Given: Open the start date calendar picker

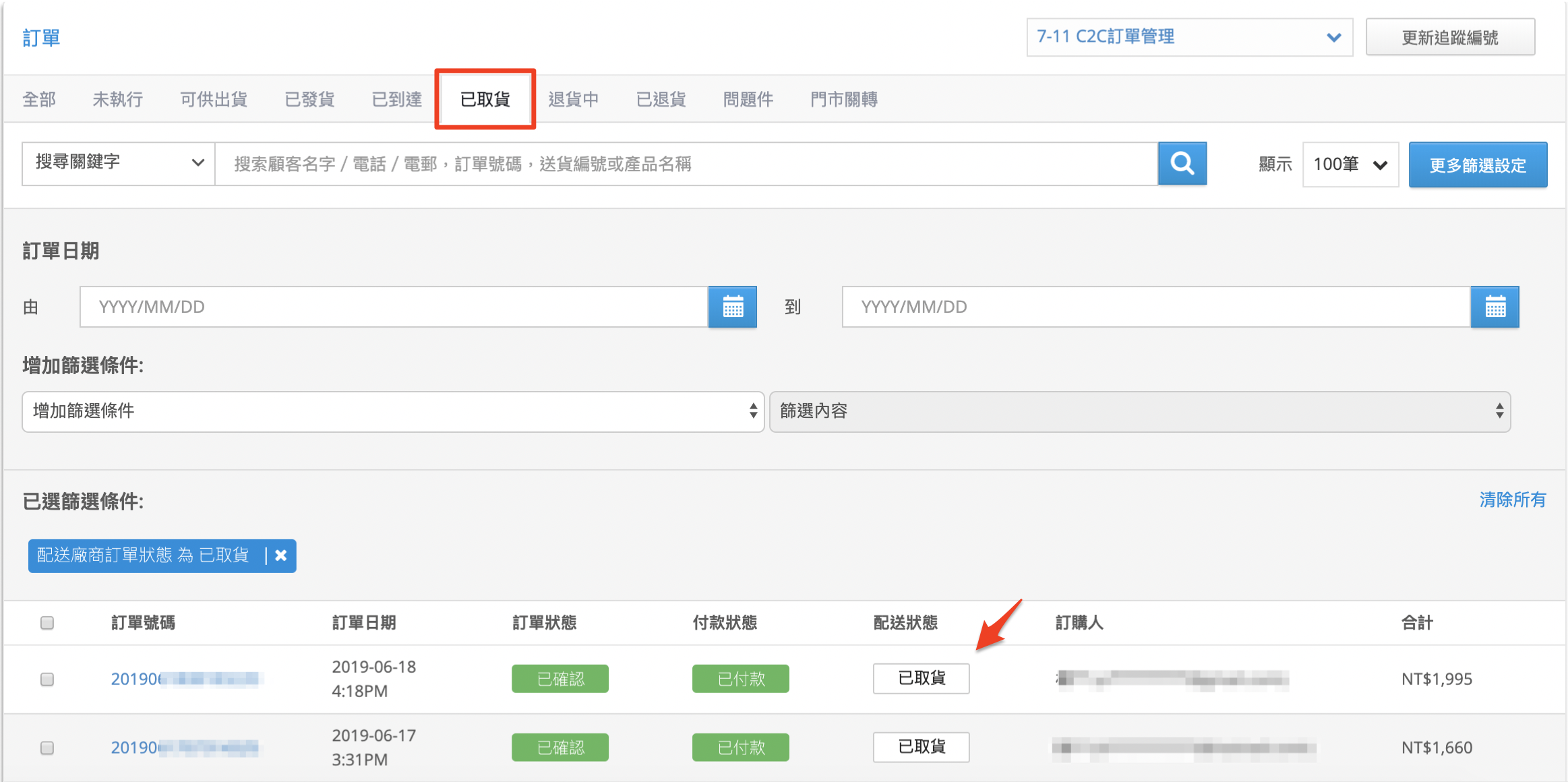Looking at the screenshot, I should (733, 307).
